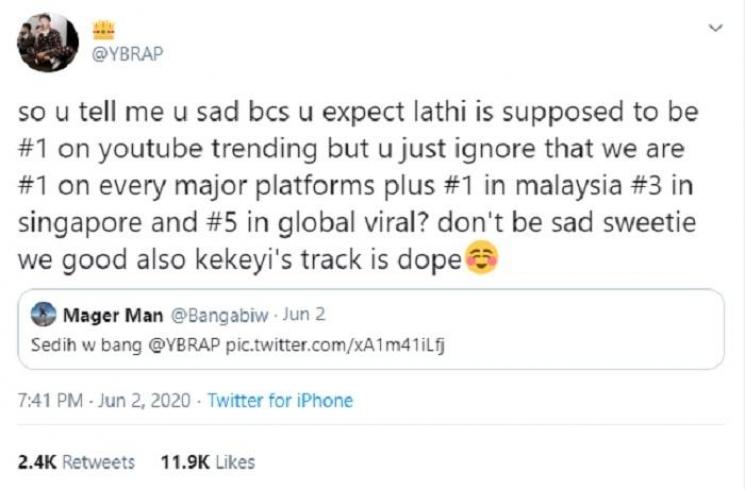The width and height of the screenshot is (745, 489).
Task: Click the tweet author's profile avatar
Action: [x=49, y=42]
